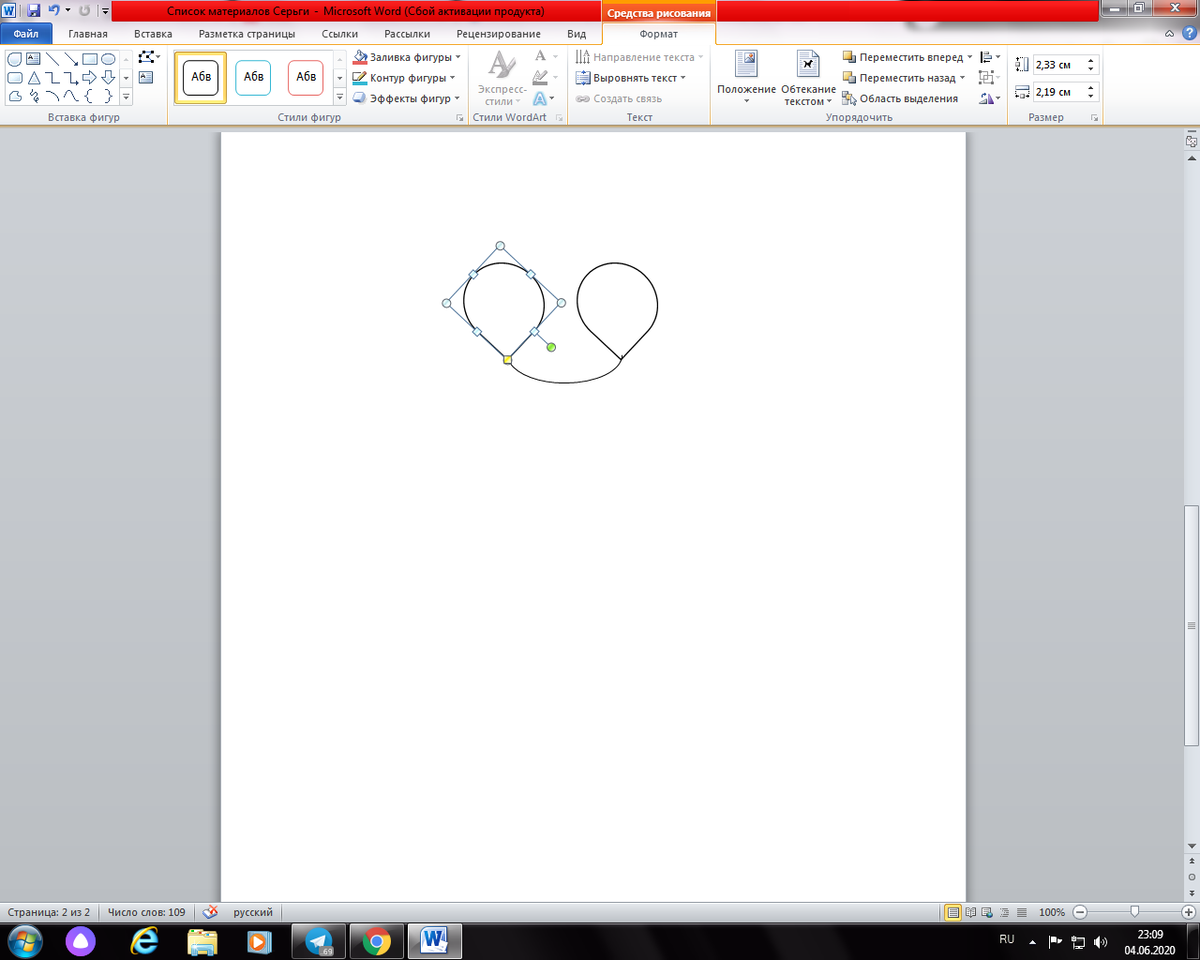Select the arrow line shape
This screenshot has height=960, width=1200.
pyautogui.click(x=71, y=59)
